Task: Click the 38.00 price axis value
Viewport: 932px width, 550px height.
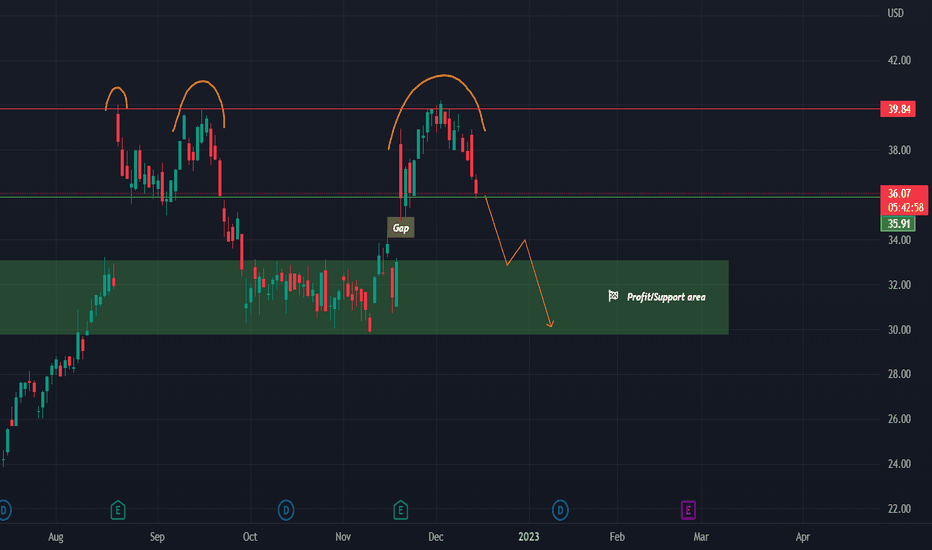Action: pyautogui.click(x=899, y=150)
